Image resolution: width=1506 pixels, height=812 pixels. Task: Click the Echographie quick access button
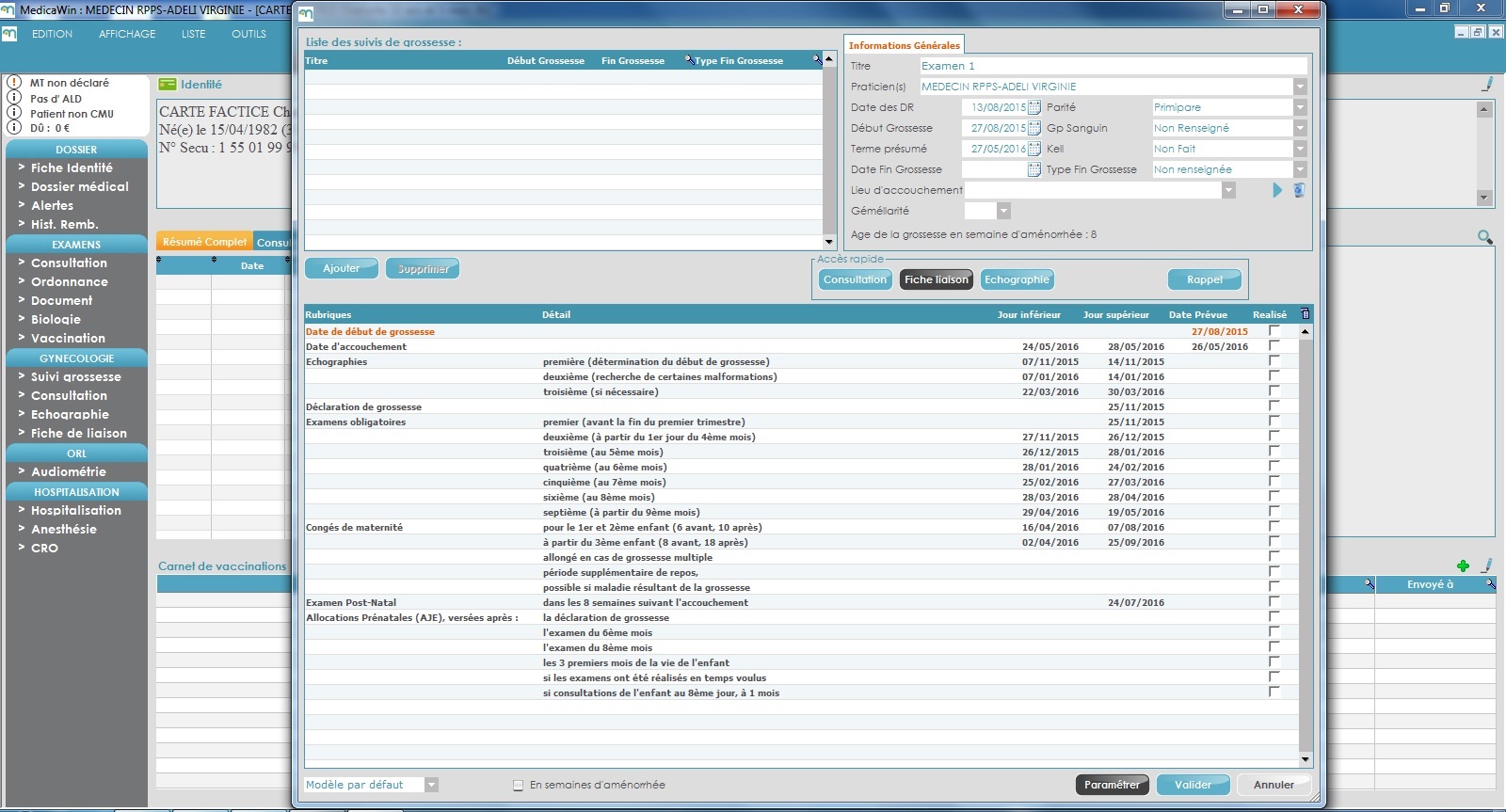[1017, 279]
